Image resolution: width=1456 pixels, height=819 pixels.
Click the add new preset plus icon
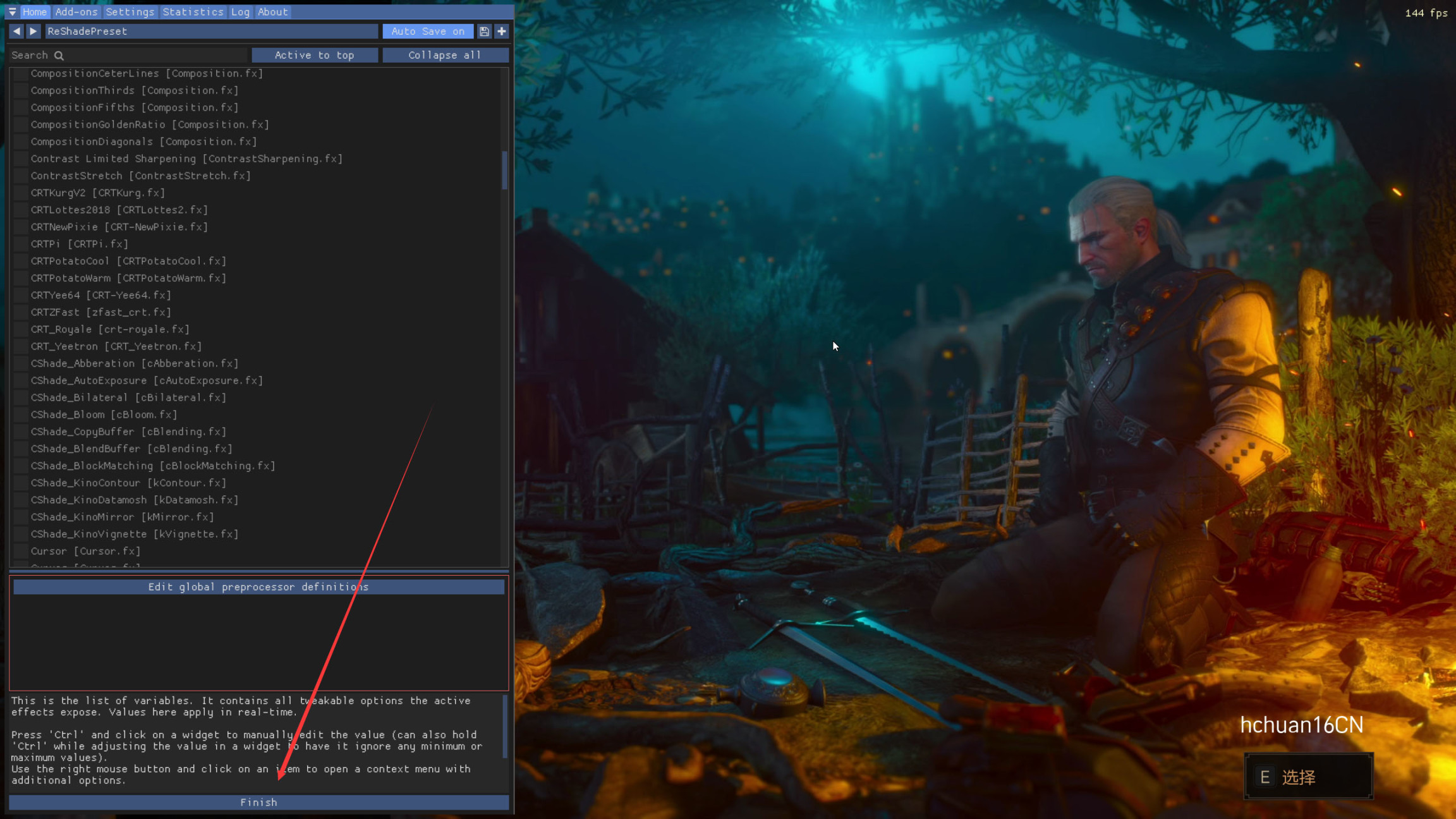[502, 31]
